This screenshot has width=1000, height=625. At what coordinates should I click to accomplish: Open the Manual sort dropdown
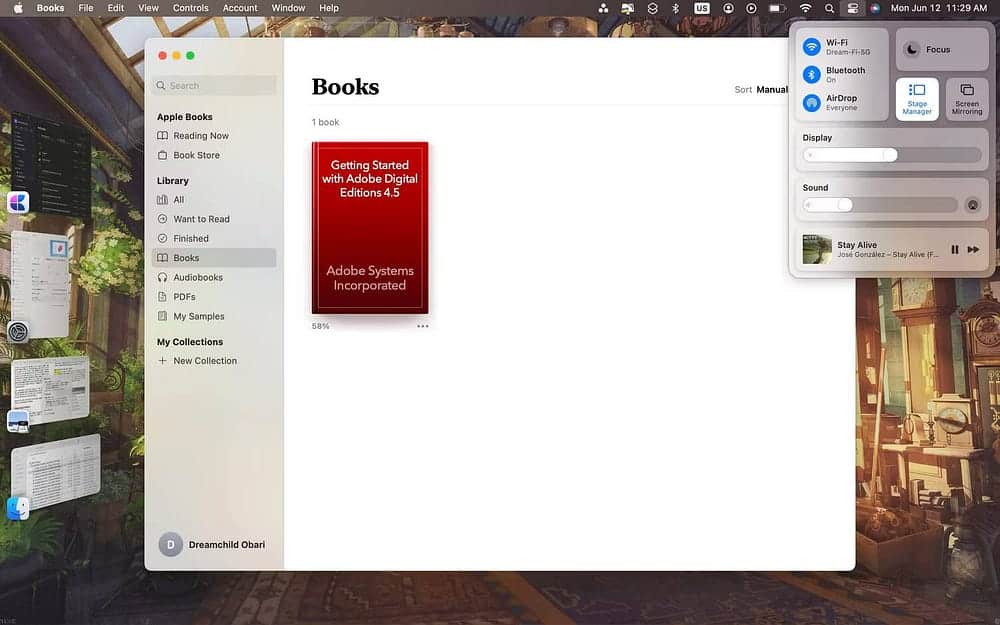click(x=773, y=89)
